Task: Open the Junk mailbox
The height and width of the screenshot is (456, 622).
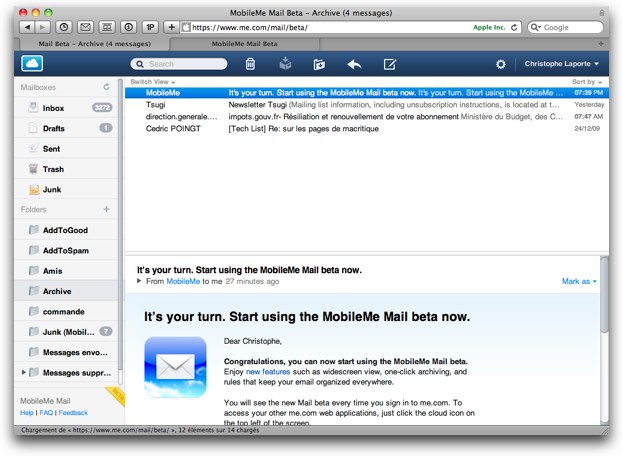Action: coord(66,190)
